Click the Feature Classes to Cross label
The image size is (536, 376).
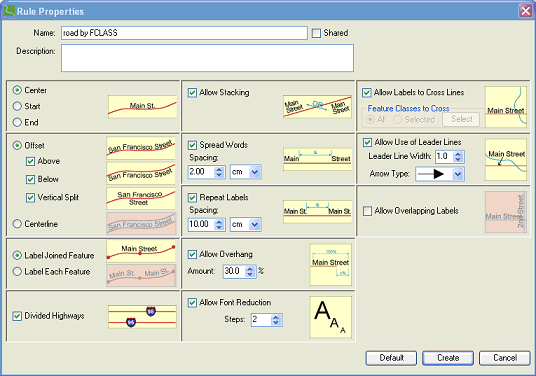pos(408,109)
